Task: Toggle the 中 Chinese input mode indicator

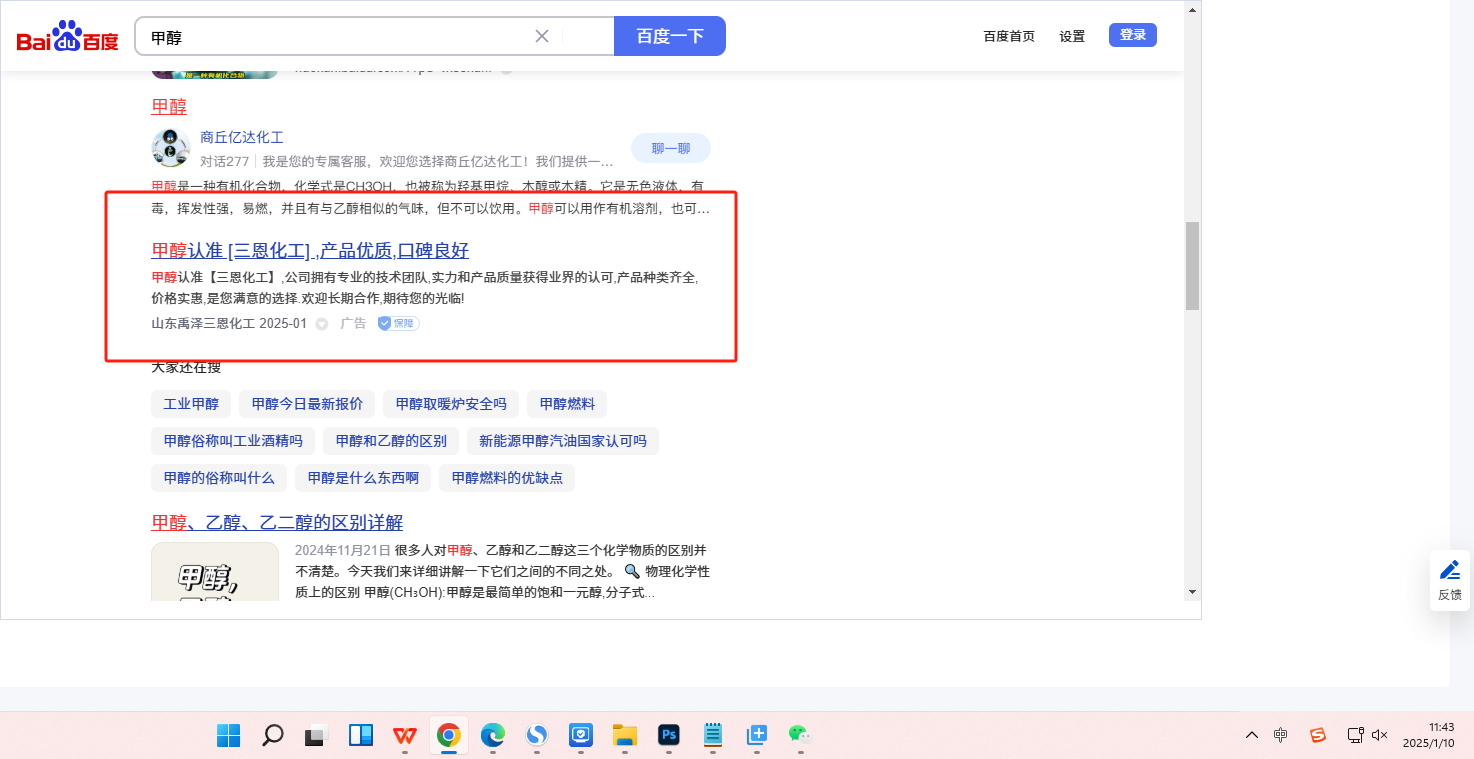Action: (x=1281, y=735)
